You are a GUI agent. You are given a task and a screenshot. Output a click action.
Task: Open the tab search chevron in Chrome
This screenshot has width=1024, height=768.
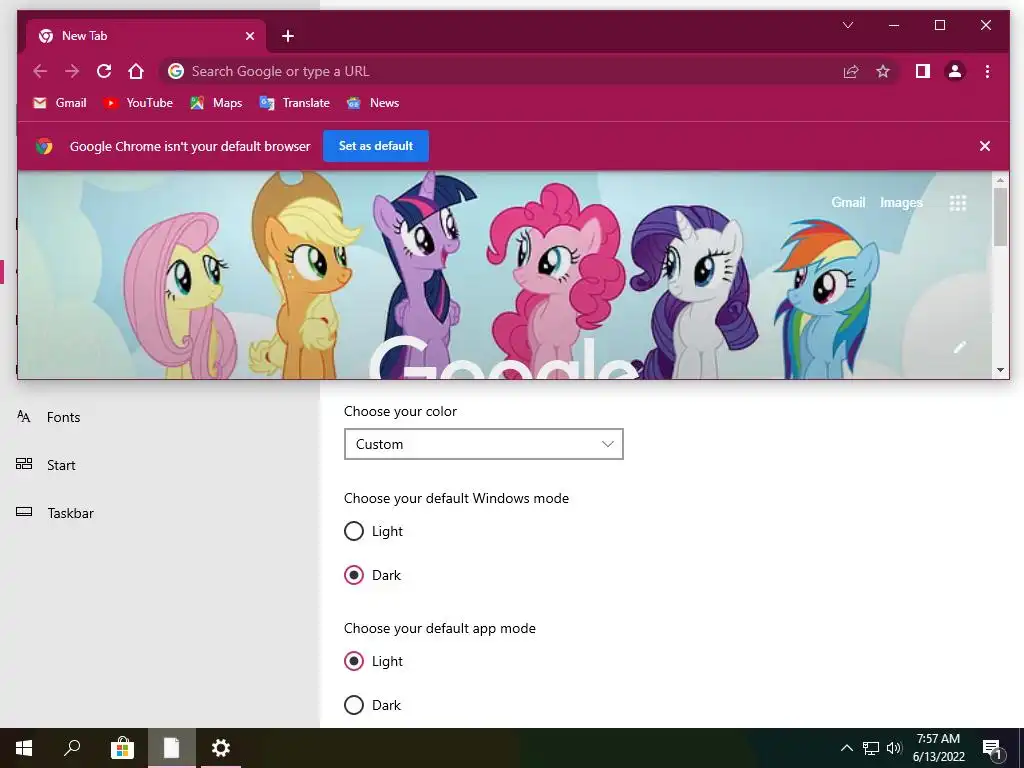[x=848, y=25]
